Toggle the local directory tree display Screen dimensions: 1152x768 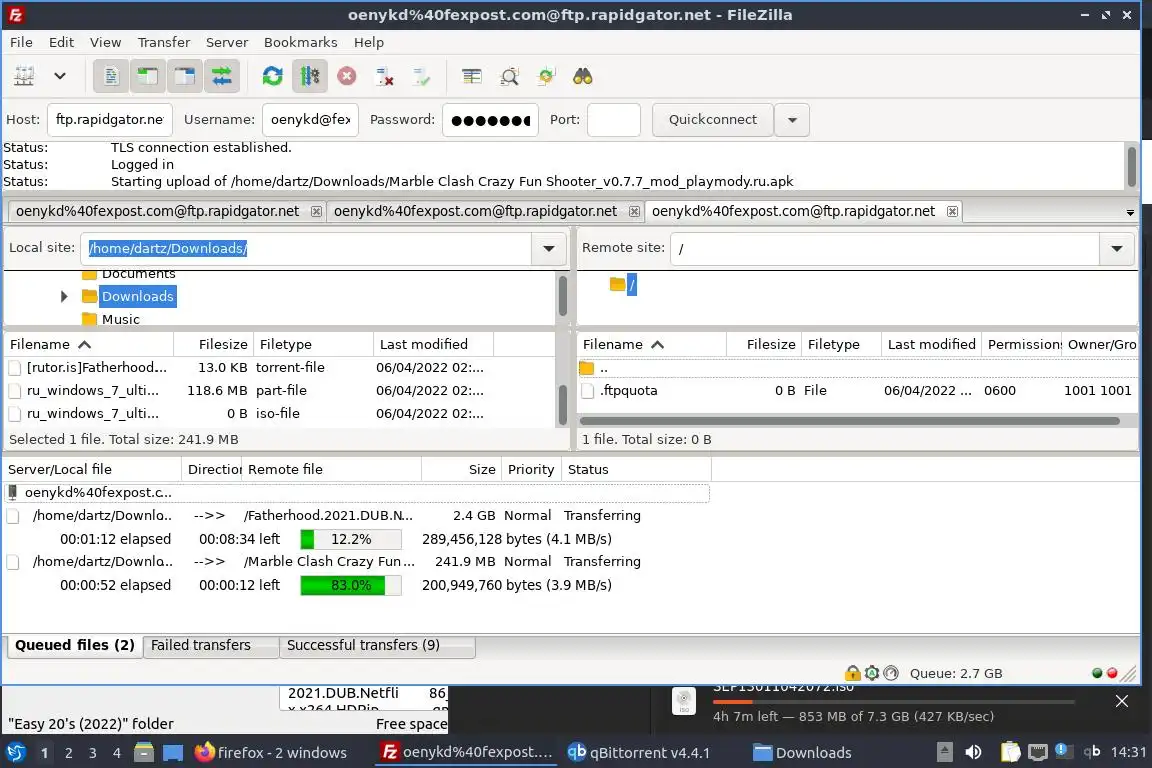[148, 76]
